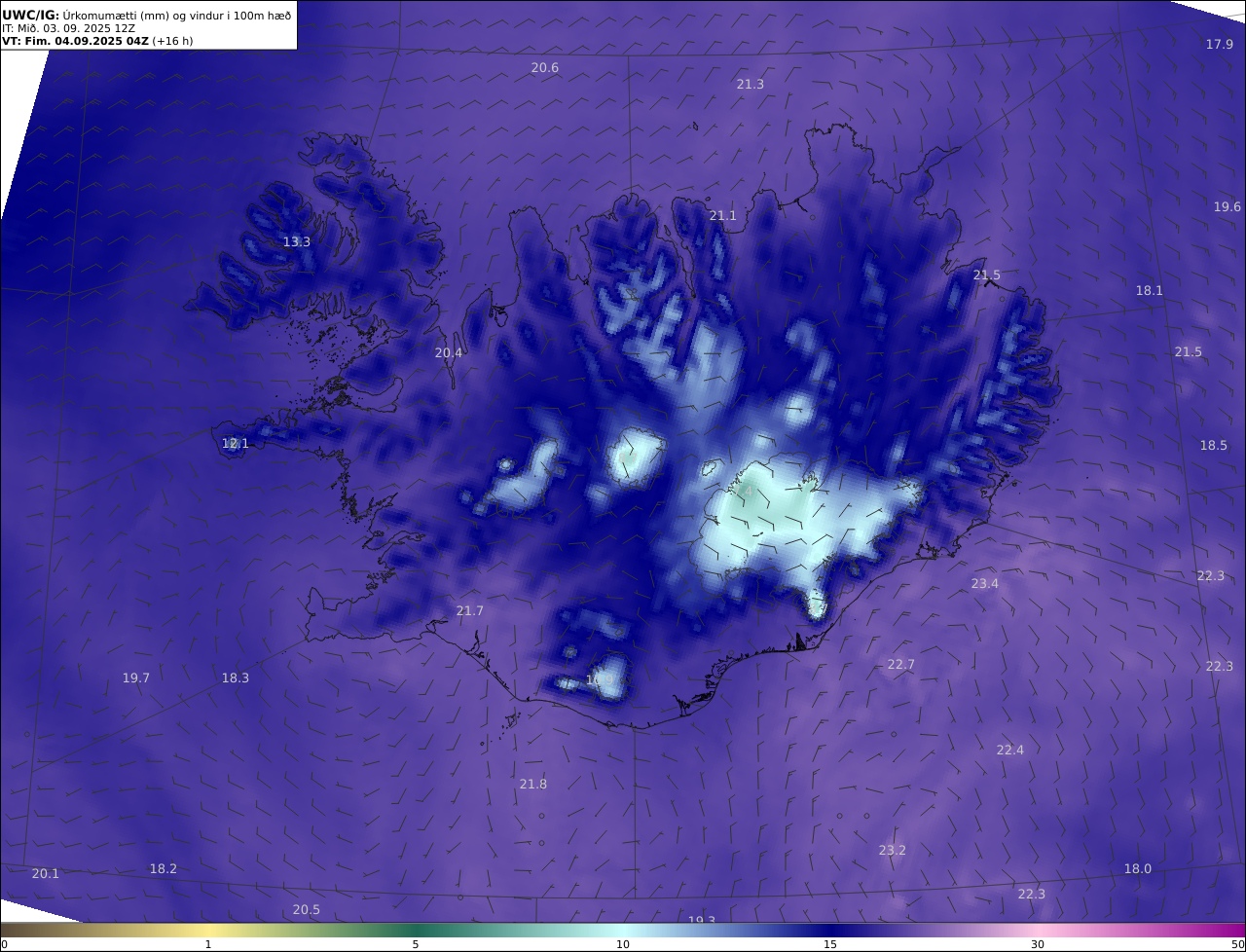Image resolution: width=1246 pixels, height=952 pixels.
Task: Click the 18.0 value on the map
Action: 1138,868
